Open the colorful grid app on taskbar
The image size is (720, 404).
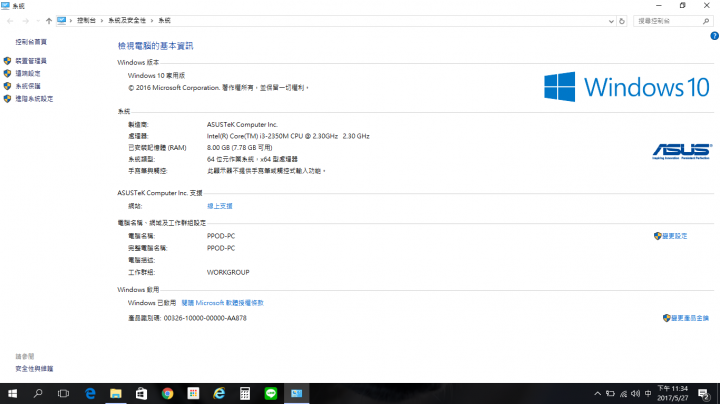coord(193,393)
